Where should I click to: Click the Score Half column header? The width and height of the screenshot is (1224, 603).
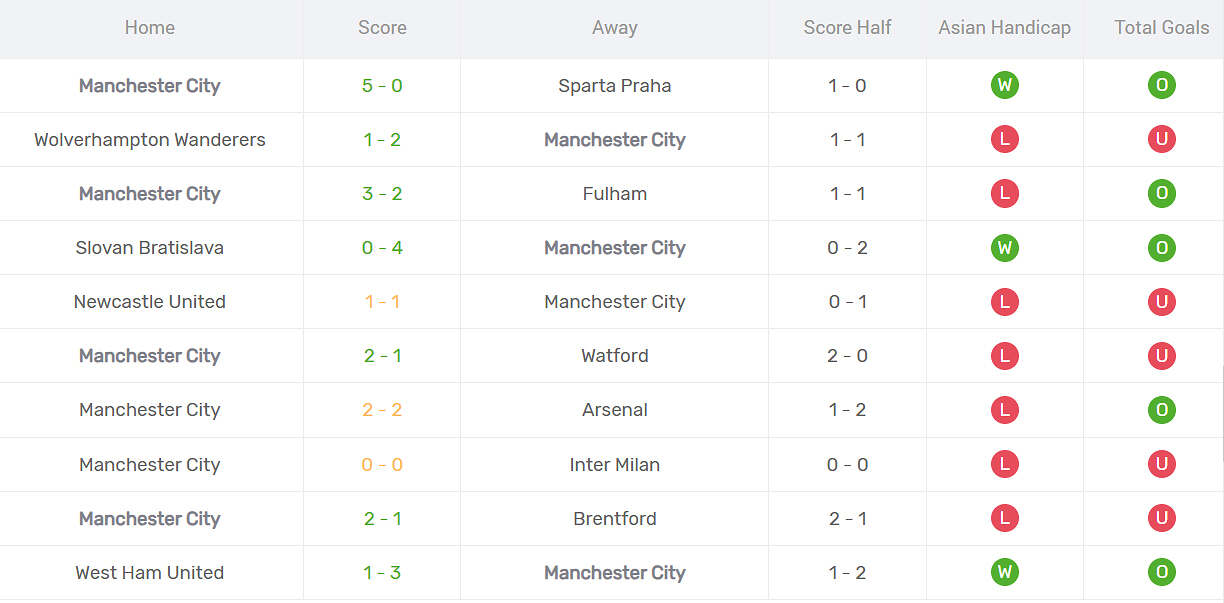pos(847,28)
